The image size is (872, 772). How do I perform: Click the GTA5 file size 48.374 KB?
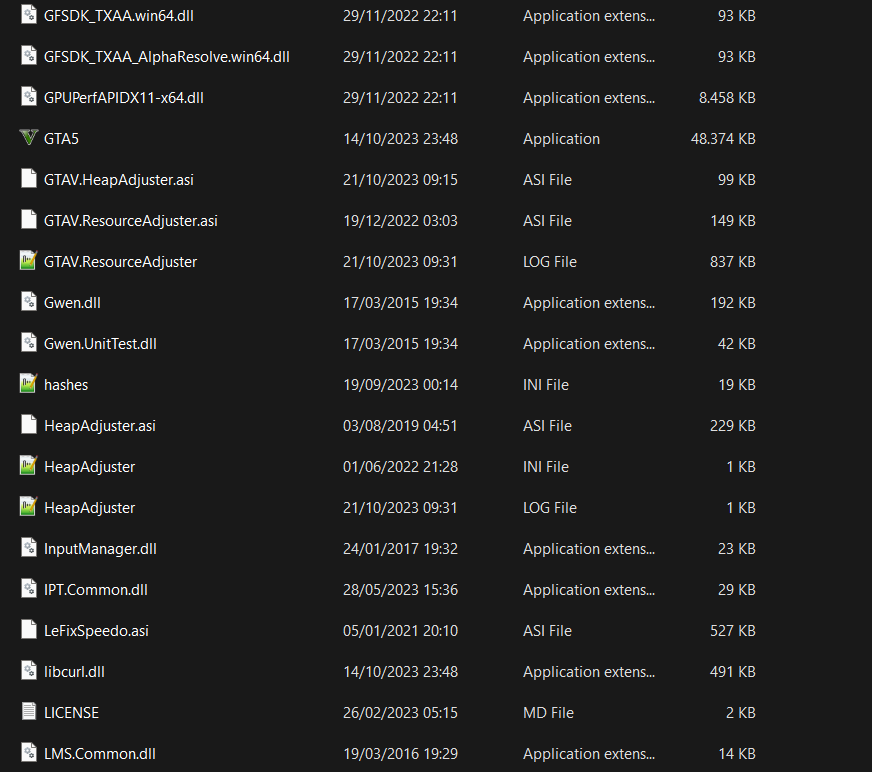(x=722, y=139)
